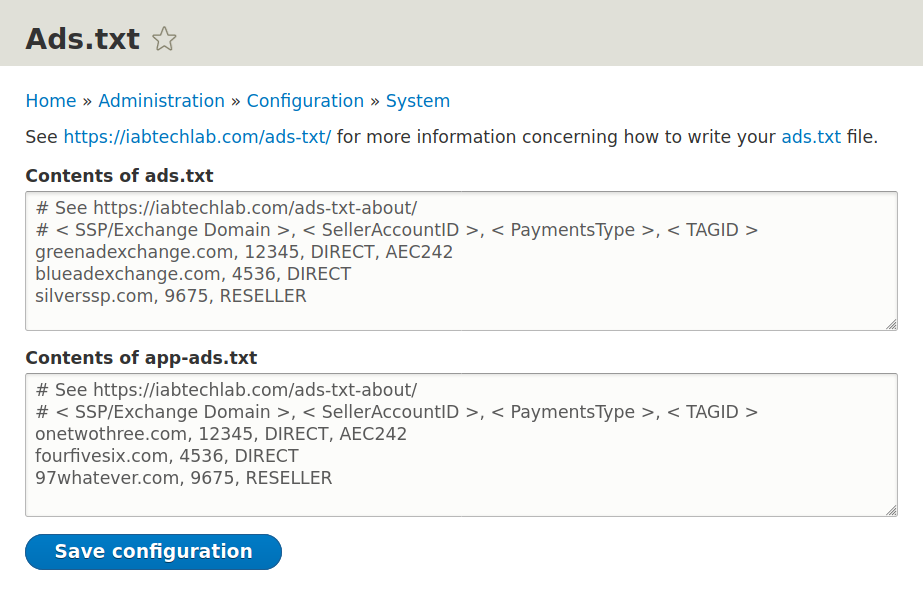Click the fourfivesix.com line in app-ads.txt
This screenshot has width=923, height=590.
[x=167, y=456]
